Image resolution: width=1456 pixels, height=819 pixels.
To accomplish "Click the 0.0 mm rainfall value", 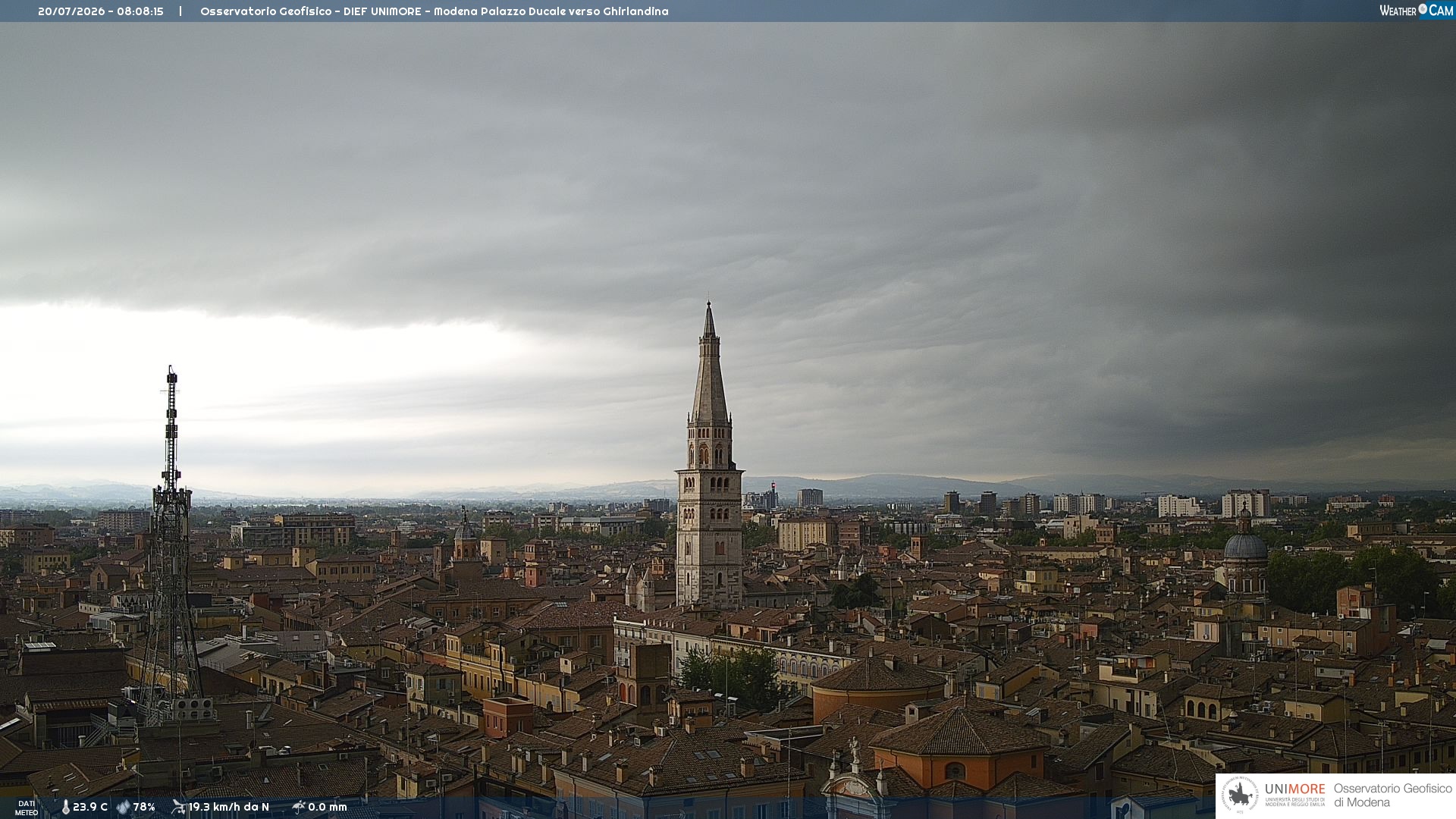I will [x=328, y=807].
